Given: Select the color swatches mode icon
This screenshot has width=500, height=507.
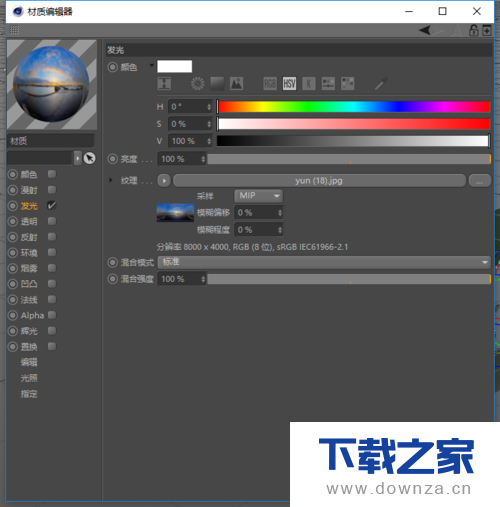Looking at the screenshot, I should click(x=348, y=83).
